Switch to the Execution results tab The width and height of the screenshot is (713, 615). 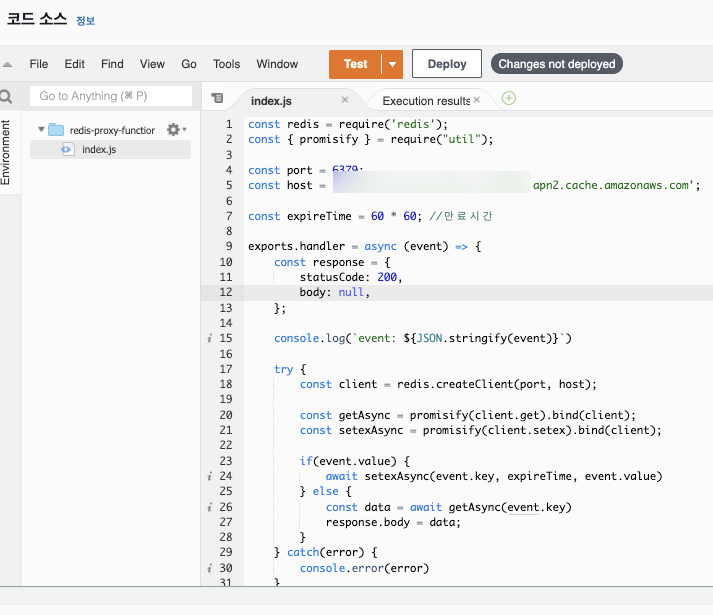tap(425, 100)
